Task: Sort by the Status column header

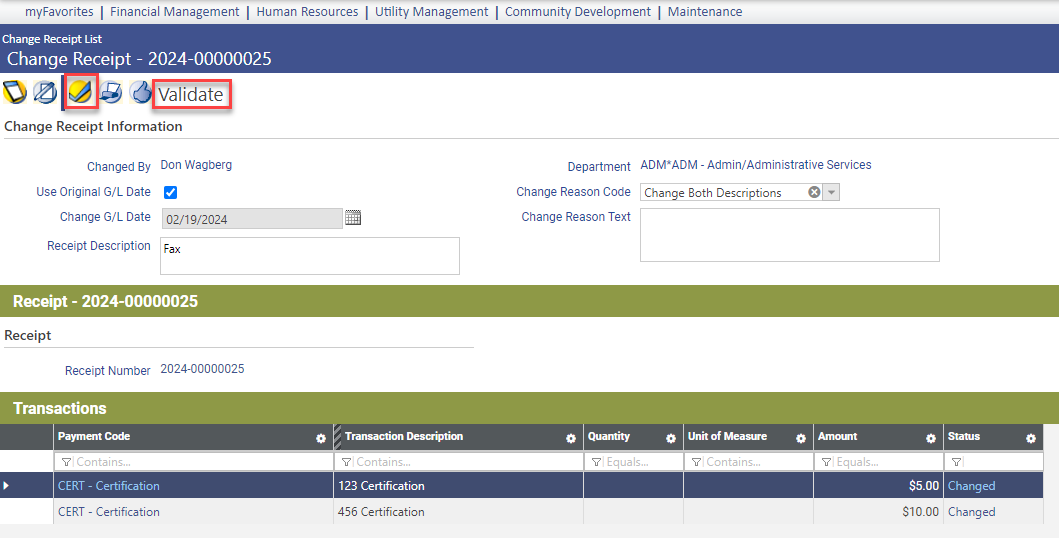Action: click(964, 436)
